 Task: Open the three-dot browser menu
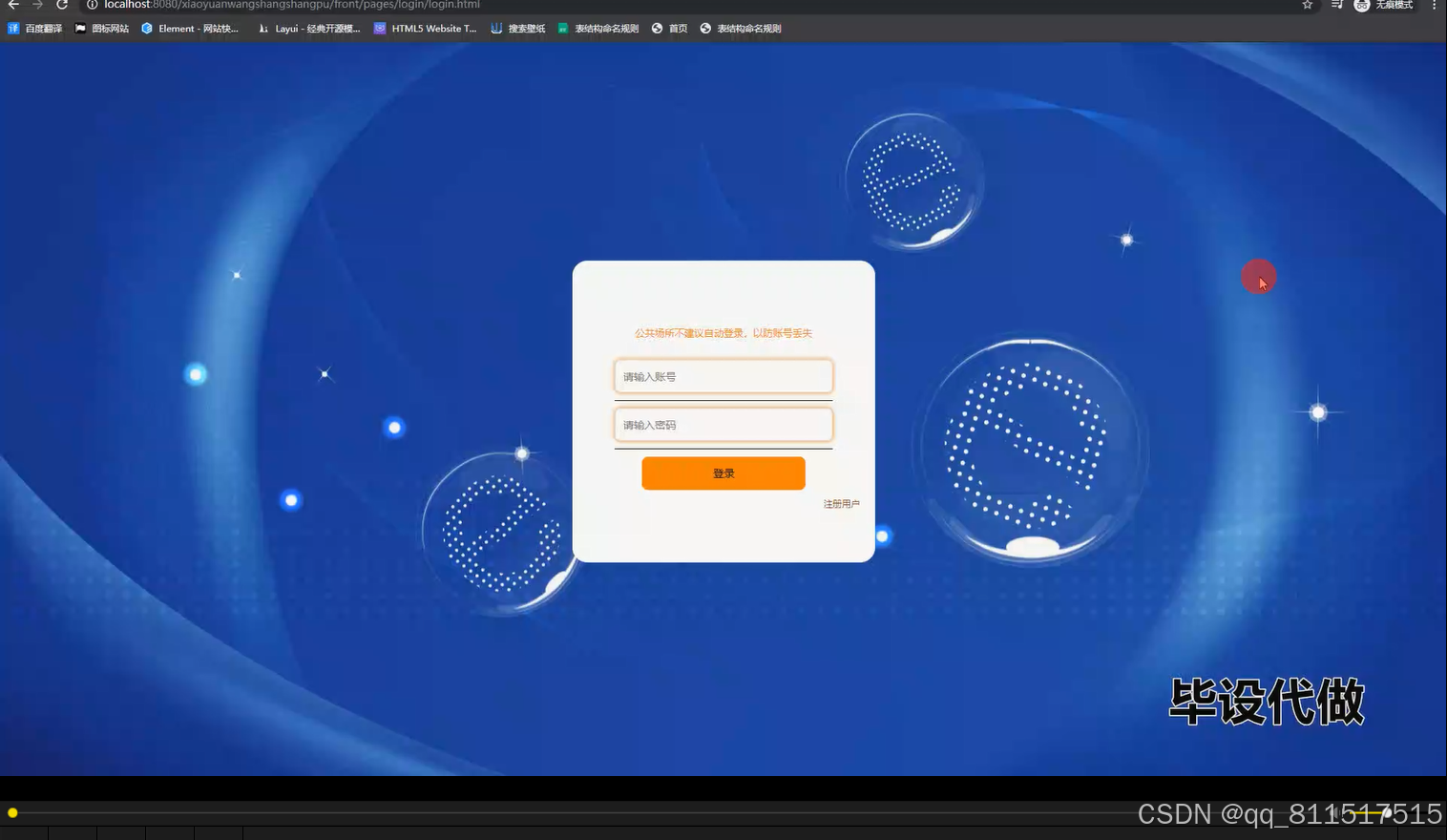[1434, 5]
